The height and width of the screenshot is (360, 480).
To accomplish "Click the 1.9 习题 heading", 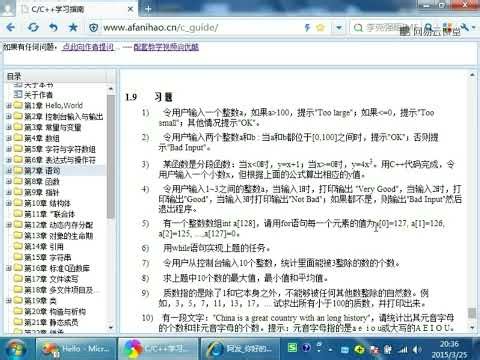I will [x=149, y=97].
